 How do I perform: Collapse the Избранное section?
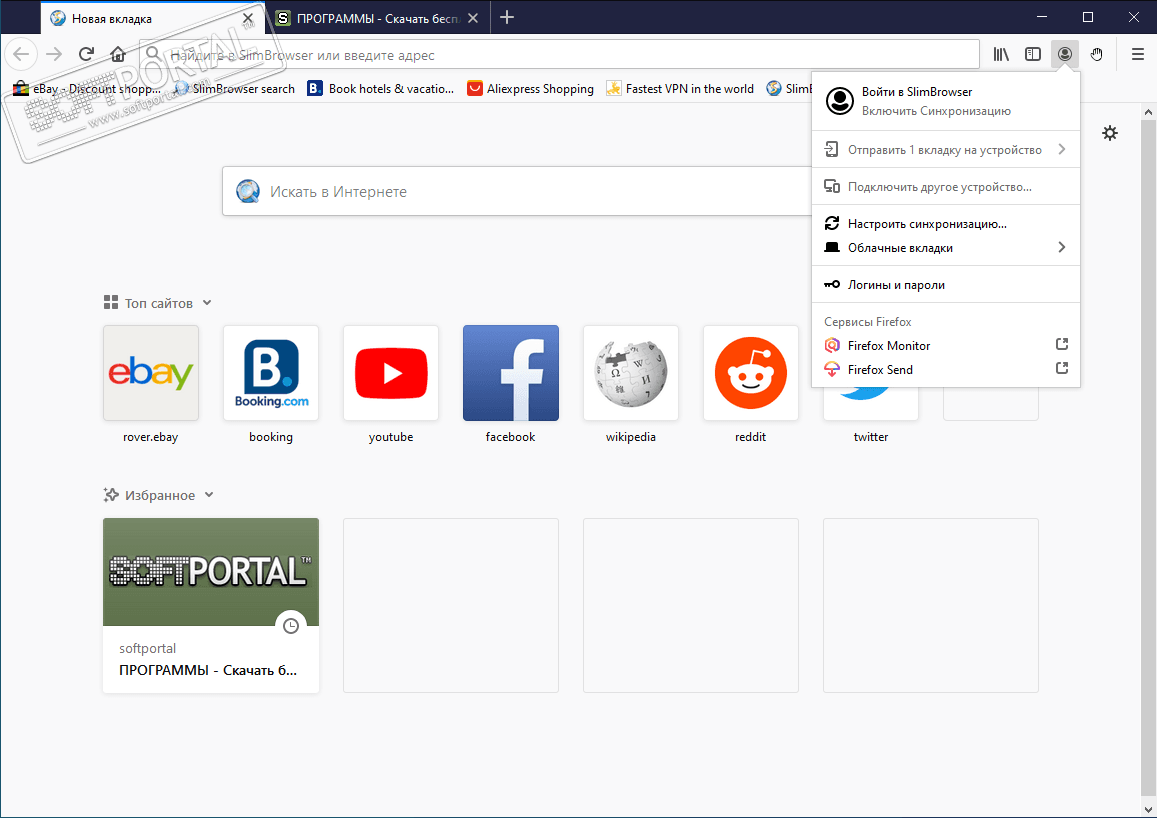click(x=209, y=495)
